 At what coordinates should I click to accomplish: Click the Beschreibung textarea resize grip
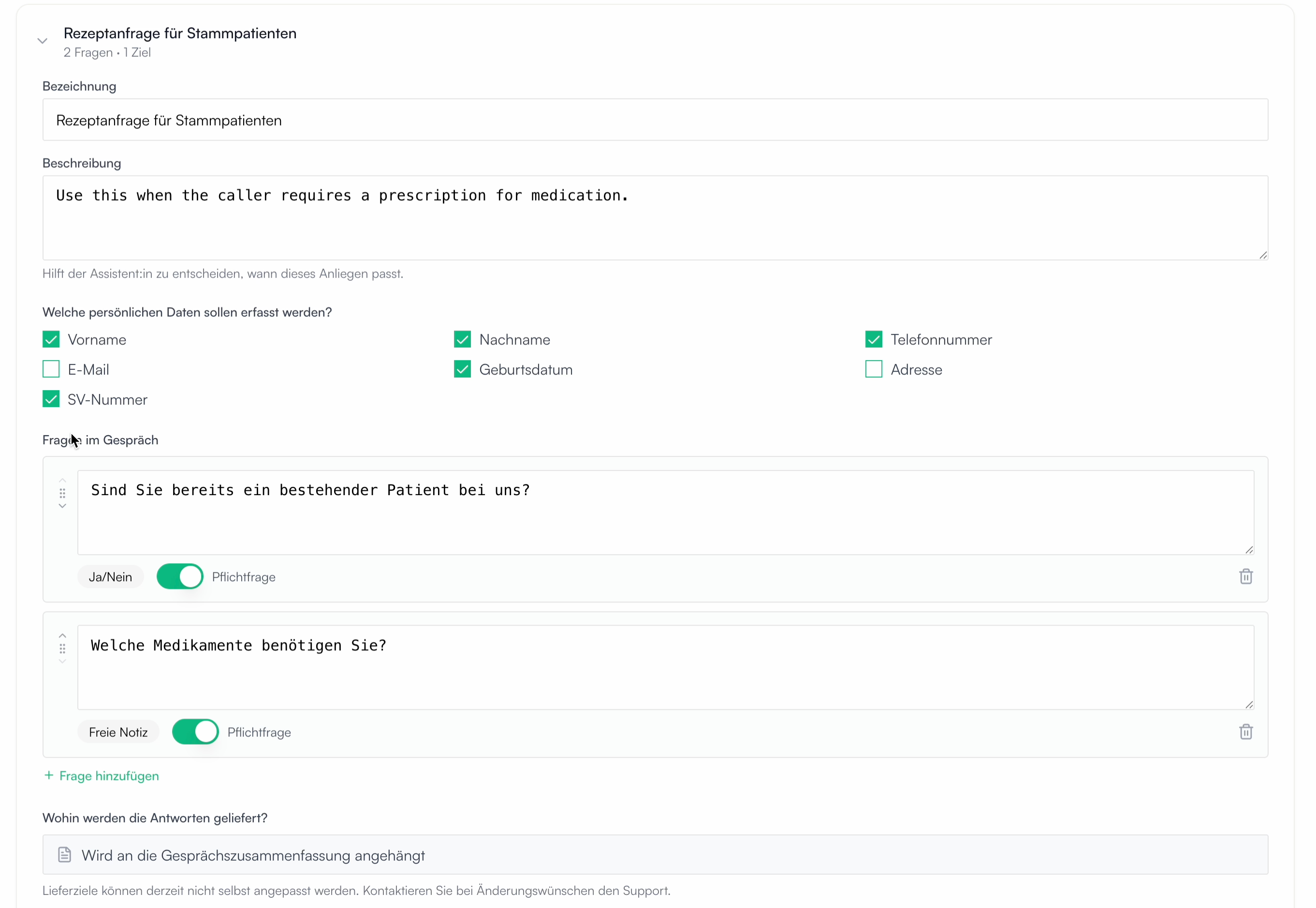[1262, 255]
